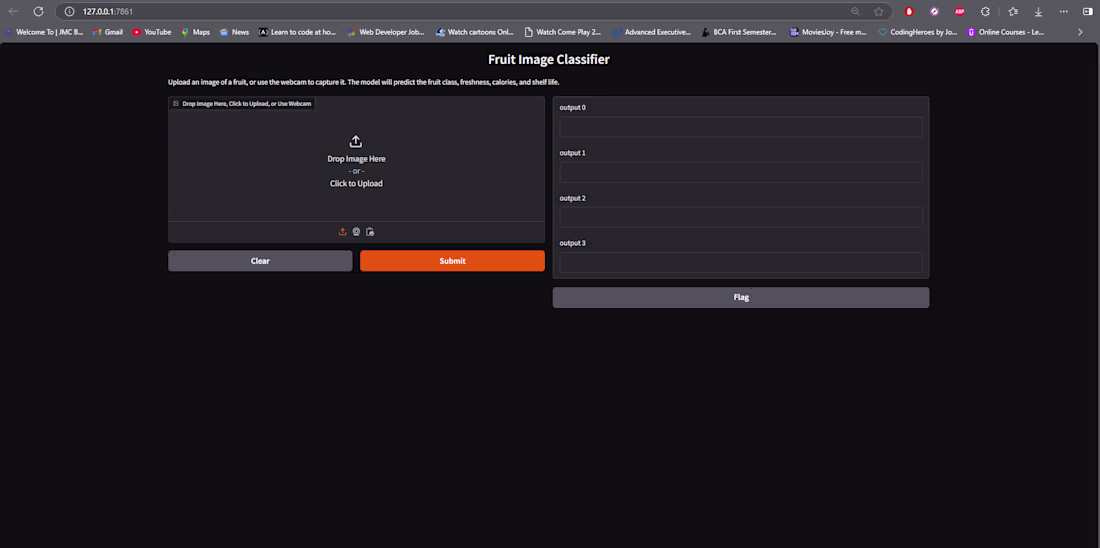Open the browser three-dot menu
This screenshot has height=548, width=1100.
(1064, 11)
